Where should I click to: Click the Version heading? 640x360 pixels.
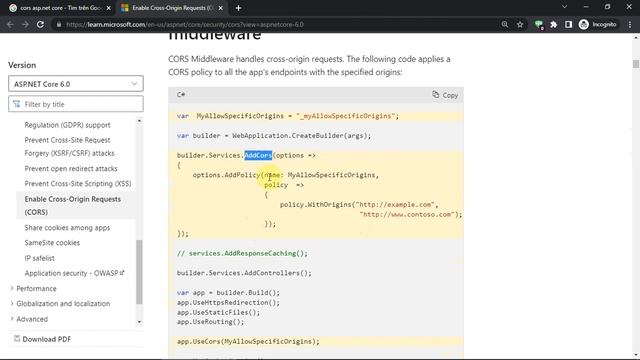click(x=22, y=65)
